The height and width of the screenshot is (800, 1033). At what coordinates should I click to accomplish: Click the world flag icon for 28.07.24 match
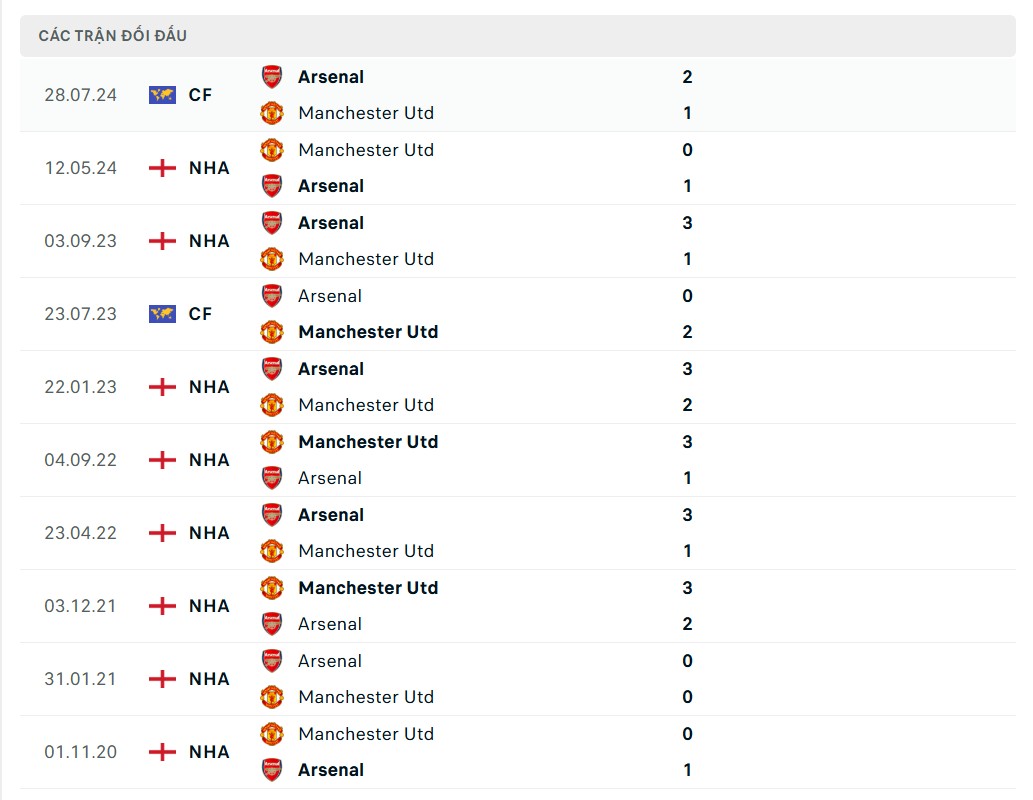(x=162, y=95)
